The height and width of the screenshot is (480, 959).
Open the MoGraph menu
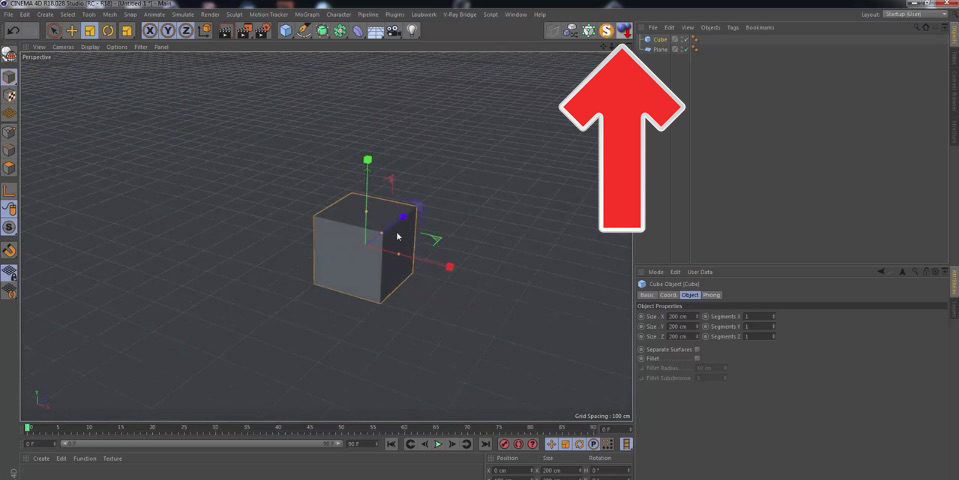point(307,15)
